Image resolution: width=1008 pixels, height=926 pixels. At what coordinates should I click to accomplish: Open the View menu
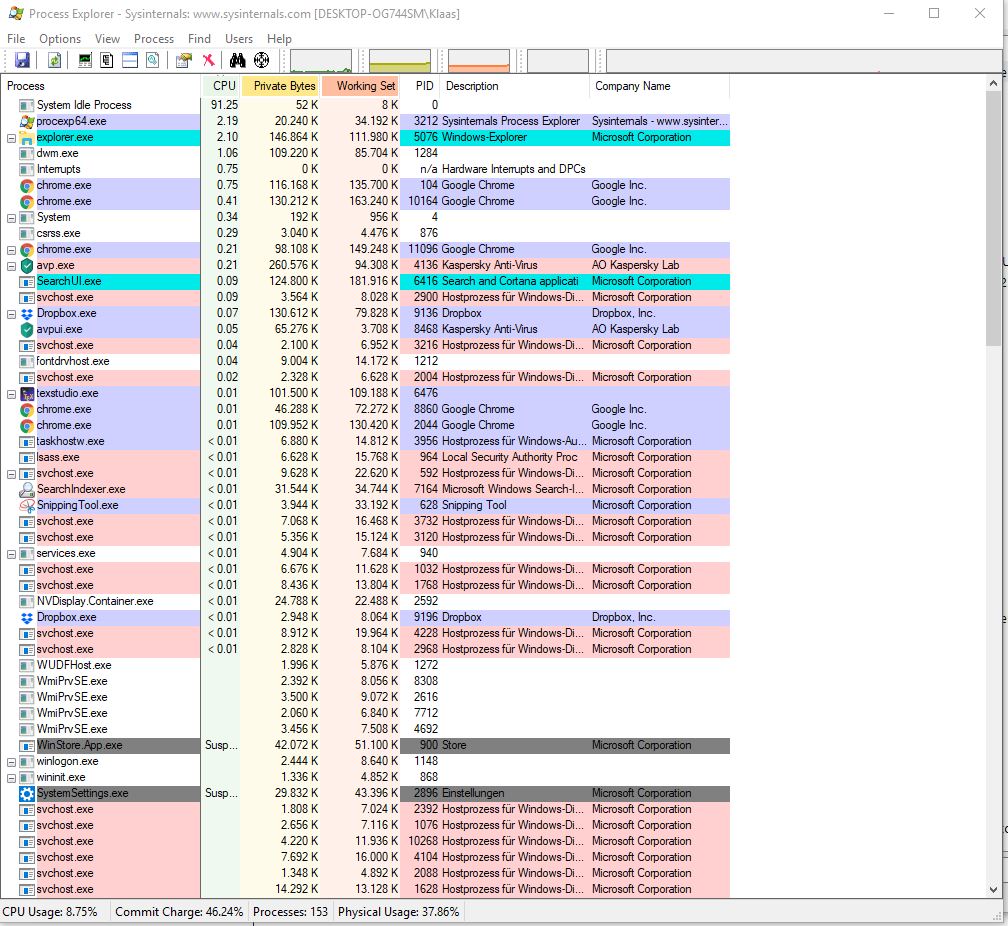107,39
